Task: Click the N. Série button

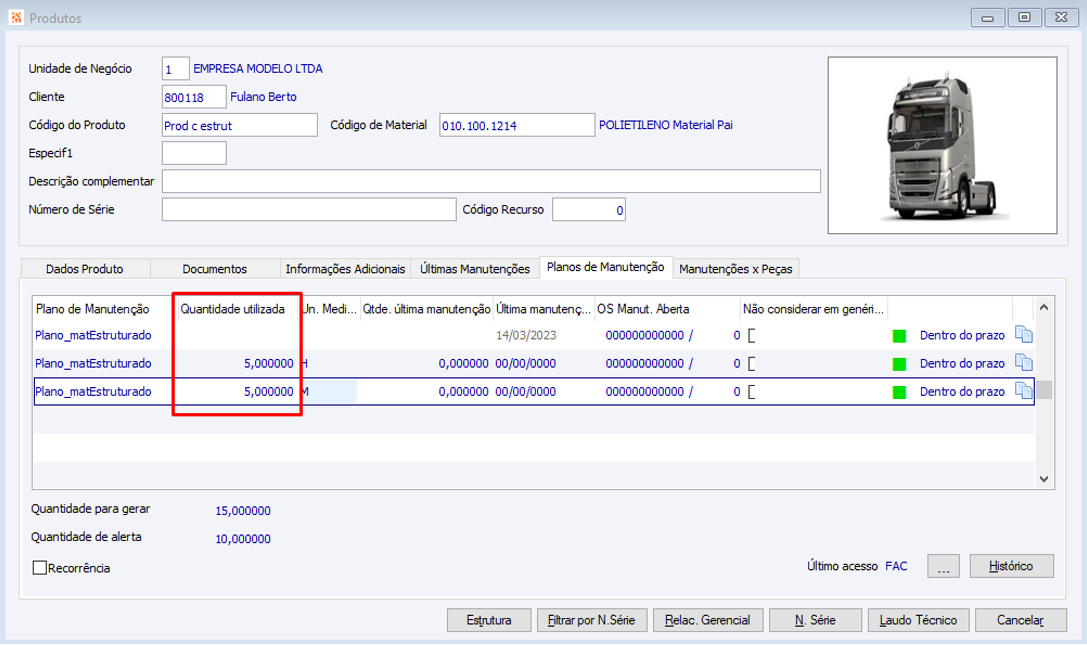Action: [815, 620]
